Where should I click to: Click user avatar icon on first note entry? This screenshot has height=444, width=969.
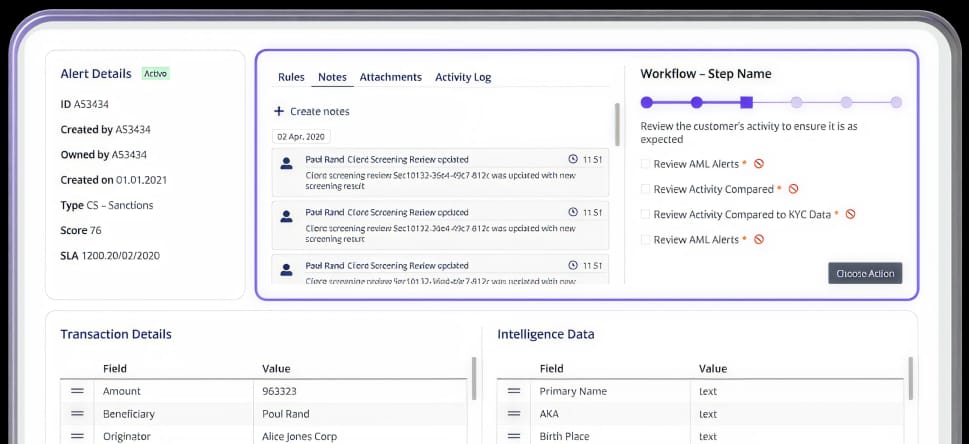pos(286,162)
